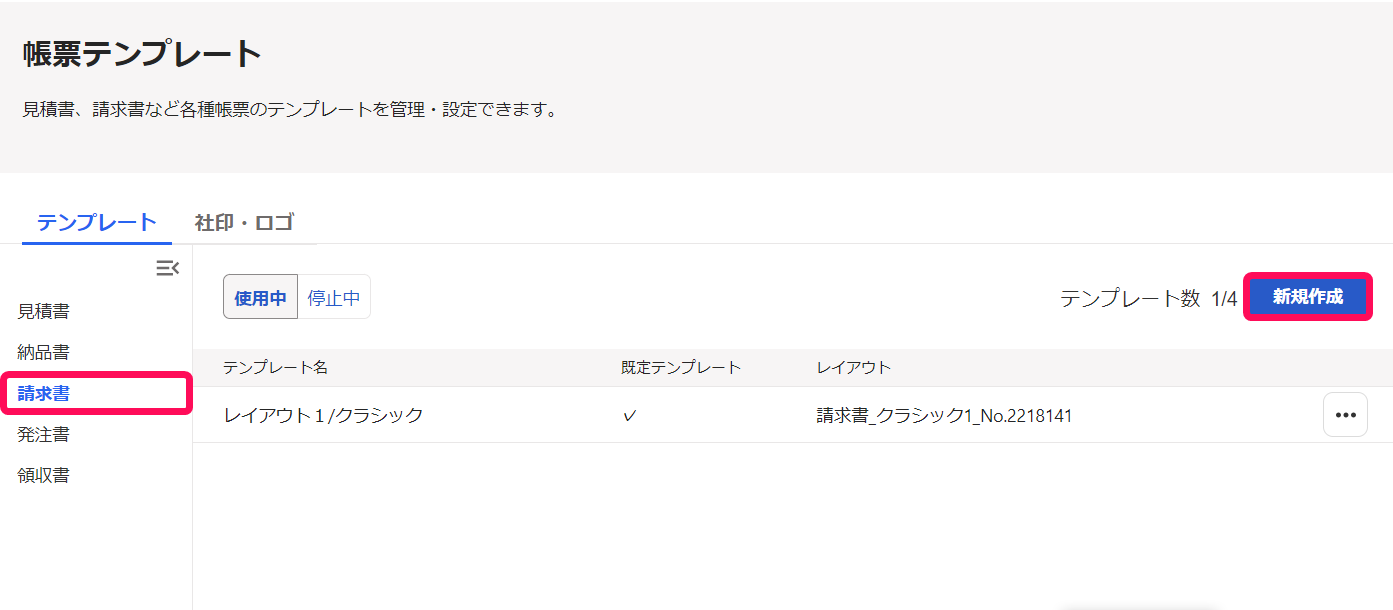1393x610 pixels.
Task: Click the 帳票テンプレート page heading
Action: pos(142,54)
